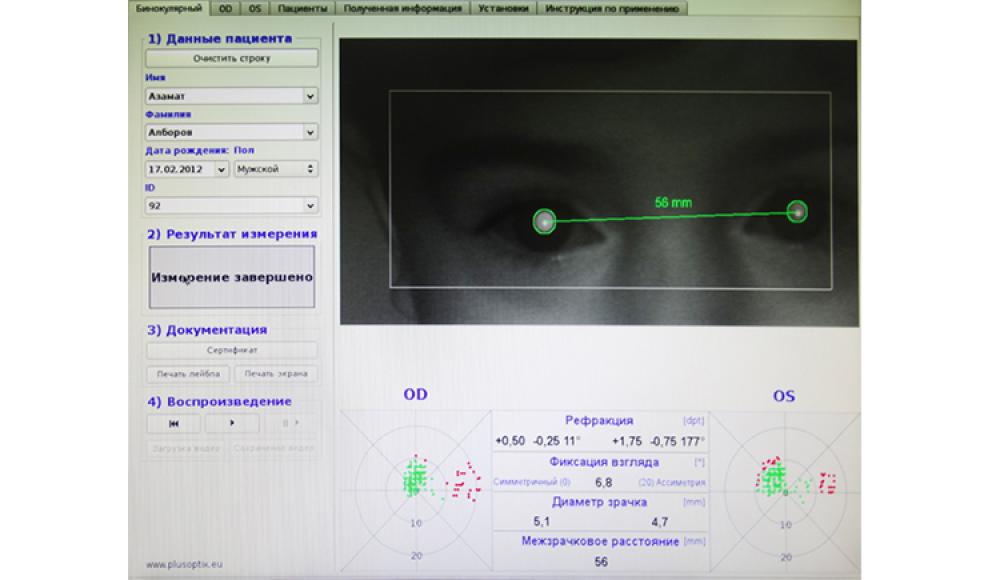Open the Пол selector showing Мужской
The image size is (1000, 580).
pyautogui.click(x=276, y=169)
